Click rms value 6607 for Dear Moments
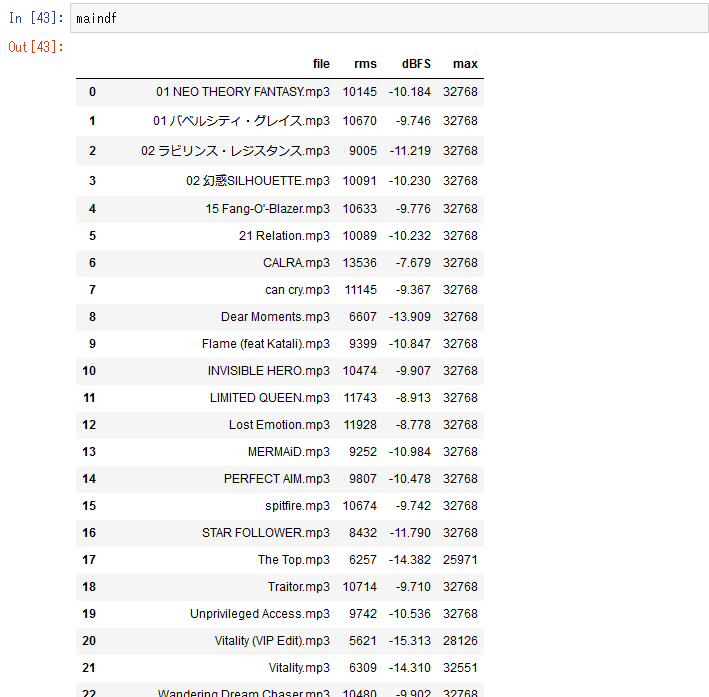Viewport: 709px width, 697px height. point(363,317)
